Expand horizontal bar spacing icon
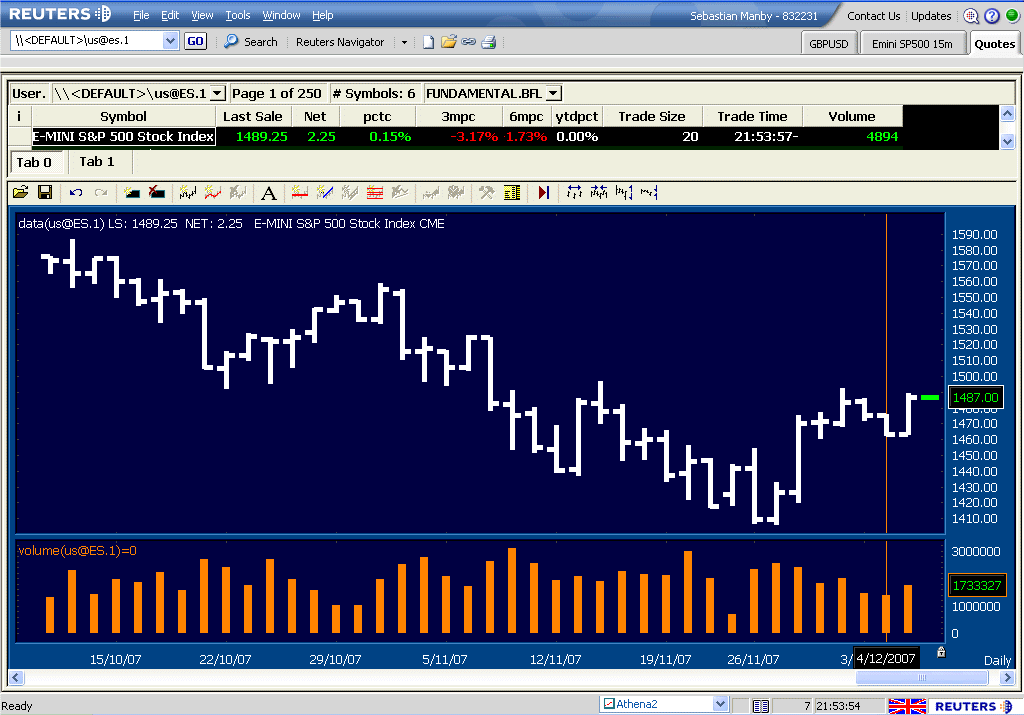The image size is (1024, 715). pyautogui.click(x=575, y=192)
